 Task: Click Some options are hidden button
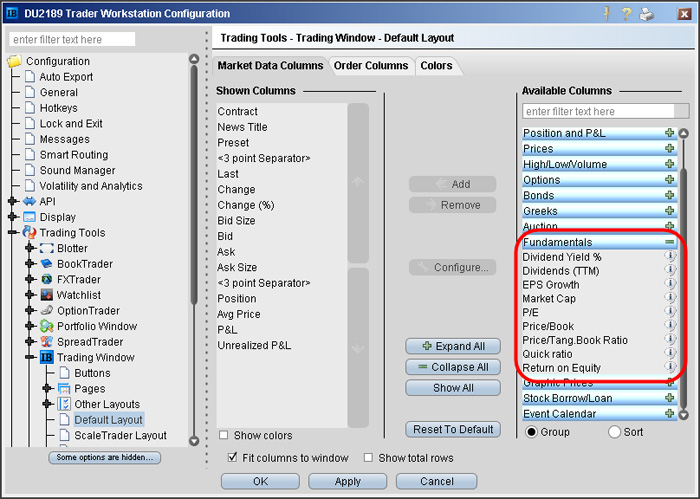click(104, 457)
